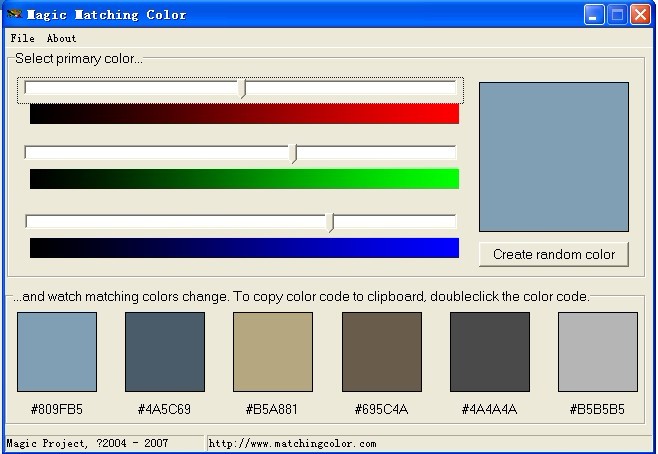
Task: Select the #809FB5 matching color swatch
Action: 57,352
